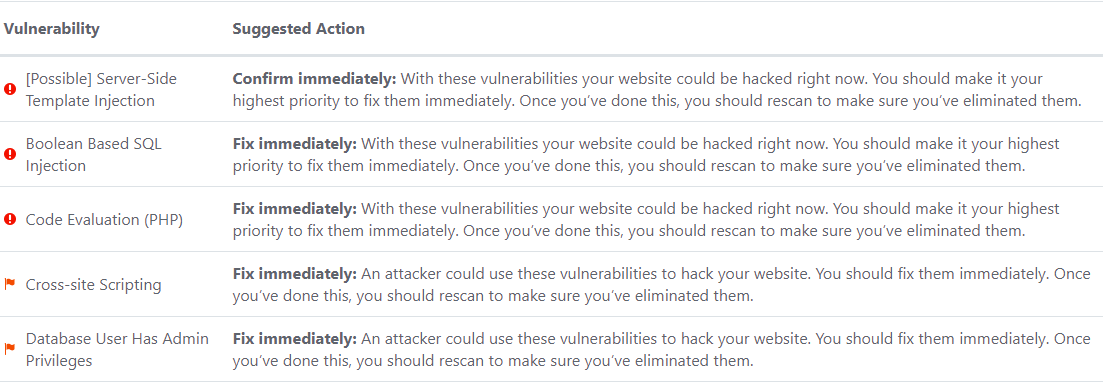Open the Cross-site Scripting vulnerability entry
This screenshot has height=385, width=1108.
pyautogui.click(x=93, y=285)
